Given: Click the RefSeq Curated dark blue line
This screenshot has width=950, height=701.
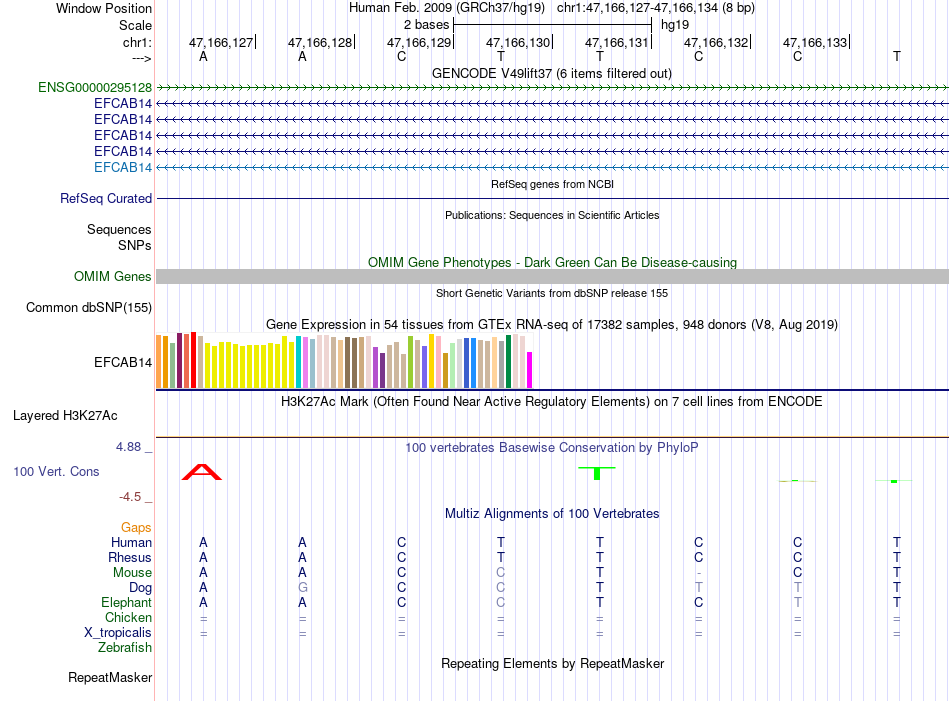Looking at the screenshot, I should click(552, 198).
